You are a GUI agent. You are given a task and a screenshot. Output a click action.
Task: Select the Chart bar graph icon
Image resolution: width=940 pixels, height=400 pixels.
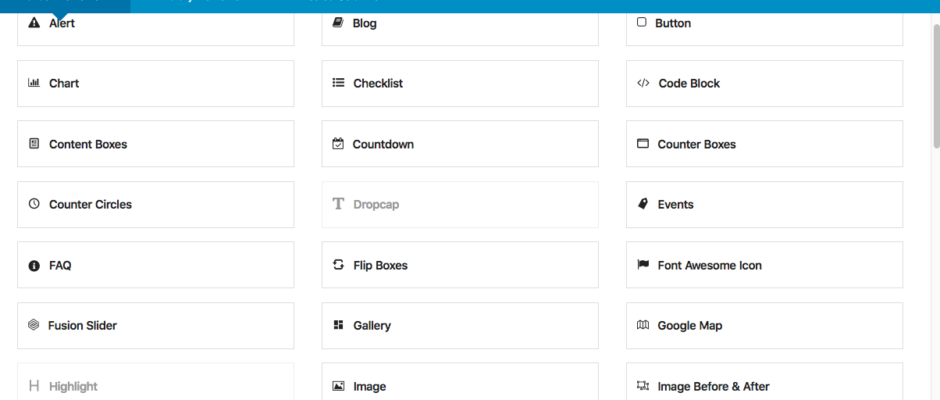pyautogui.click(x=34, y=84)
